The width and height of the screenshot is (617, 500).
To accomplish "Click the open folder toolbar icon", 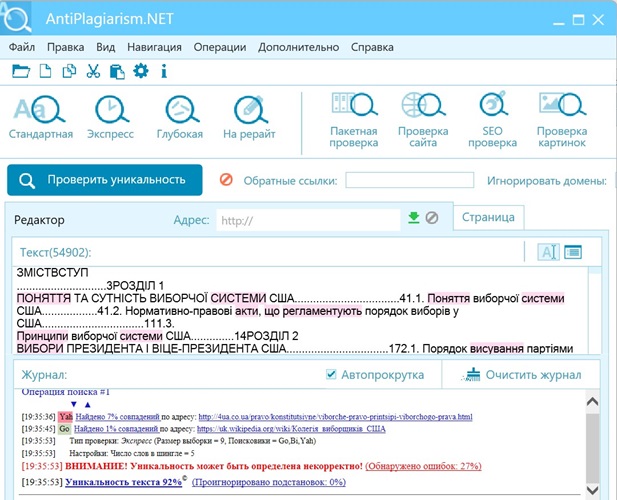I will point(21,71).
